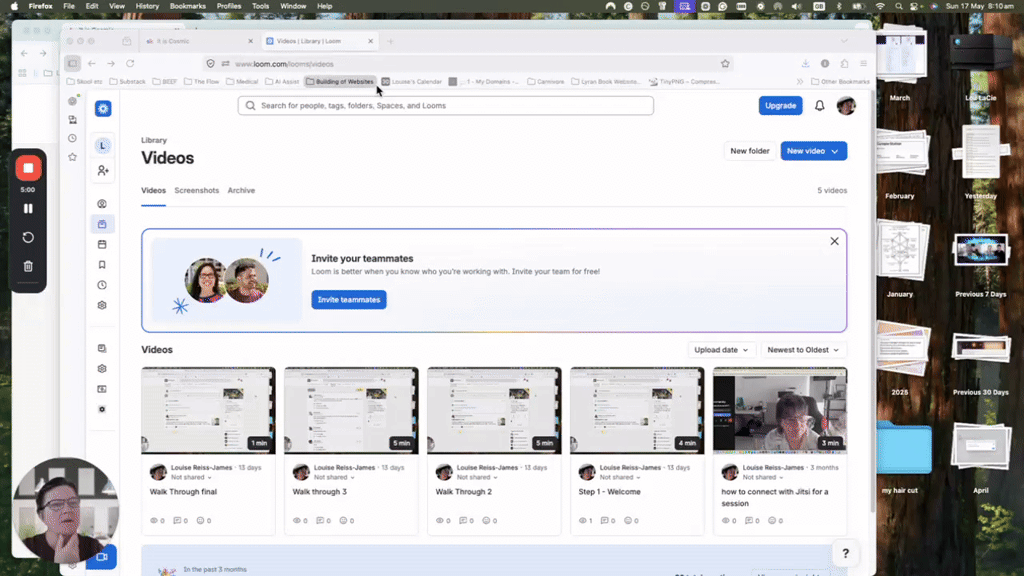The height and width of the screenshot is (576, 1024).
Task: Open the Bookmarks menu in menu bar
Action: point(187,6)
